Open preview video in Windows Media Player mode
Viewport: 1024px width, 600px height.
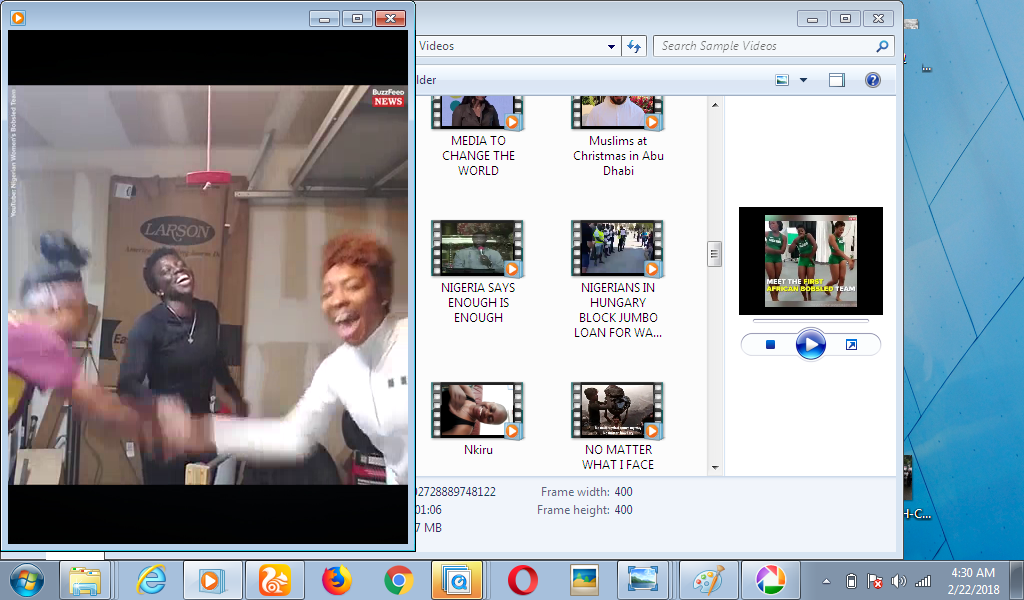pos(851,345)
